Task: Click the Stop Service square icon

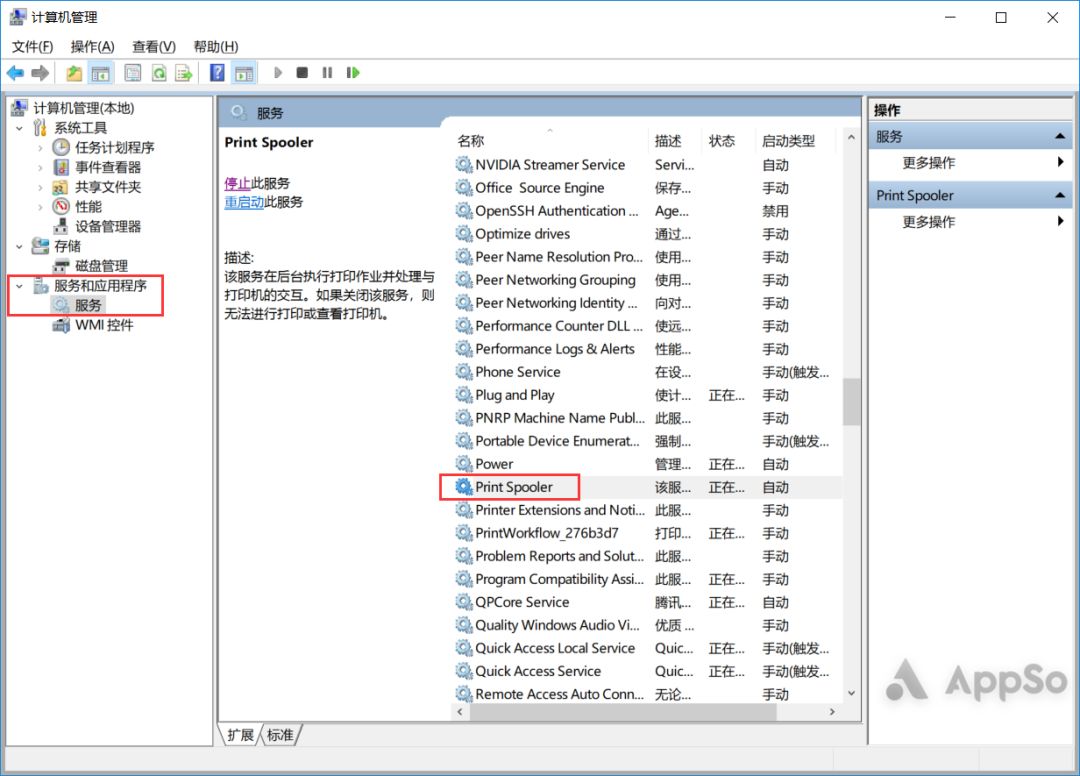Action: click(x=302, y=73)
